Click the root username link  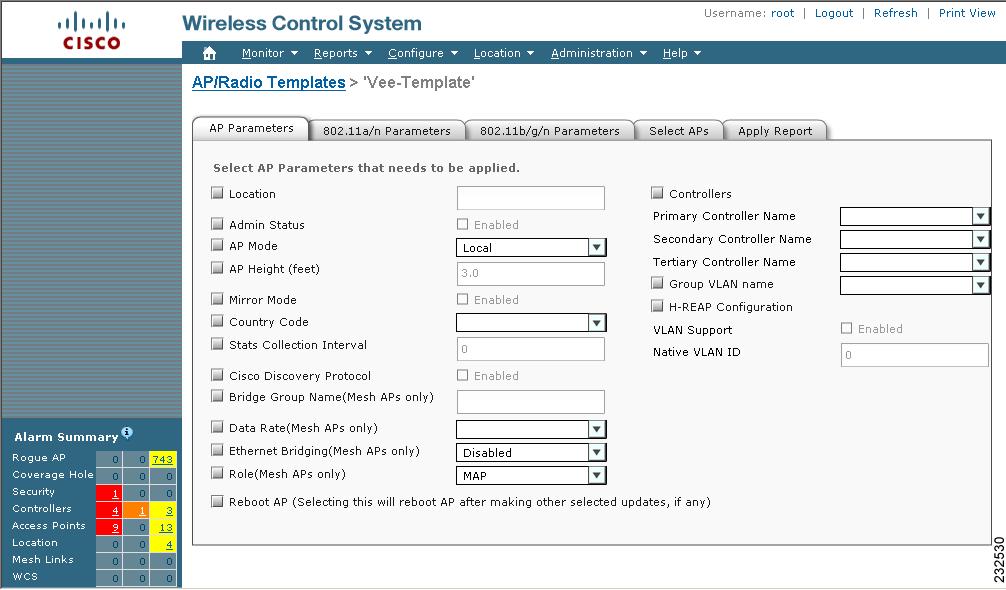coord(782,13)
